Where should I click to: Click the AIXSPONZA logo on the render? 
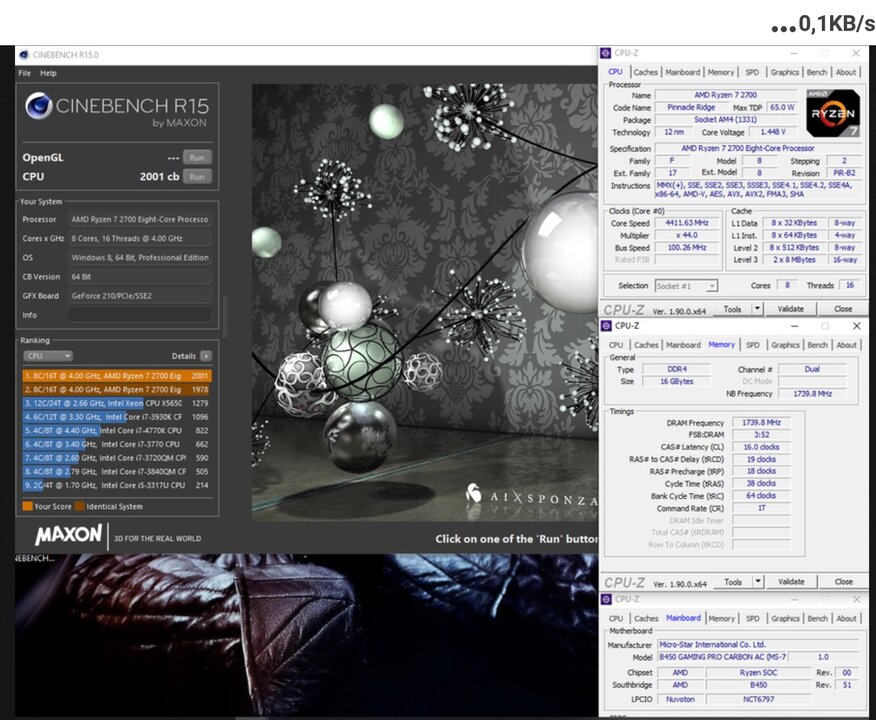pos(531,495)
